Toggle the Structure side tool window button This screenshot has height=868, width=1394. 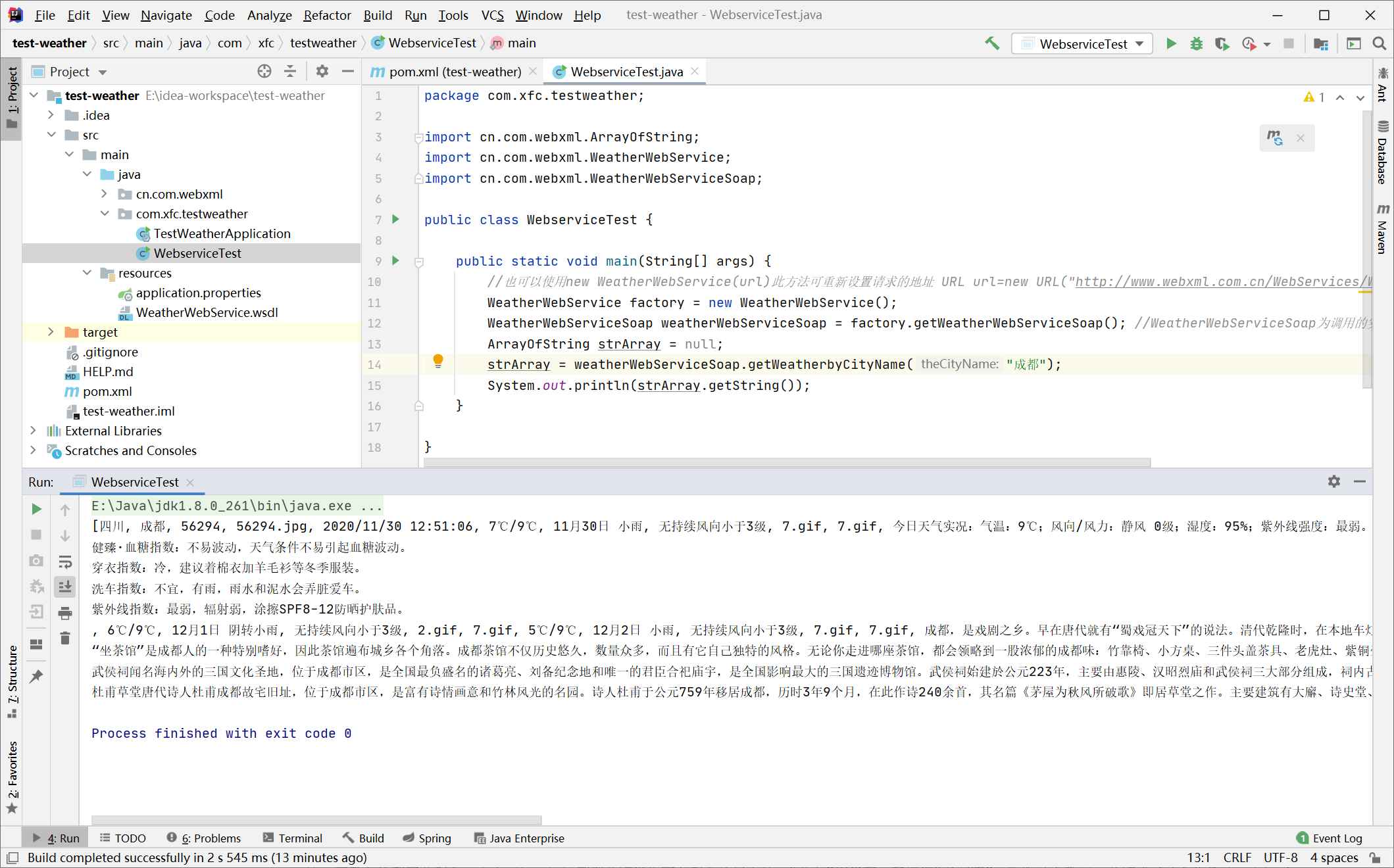point(12,681)
